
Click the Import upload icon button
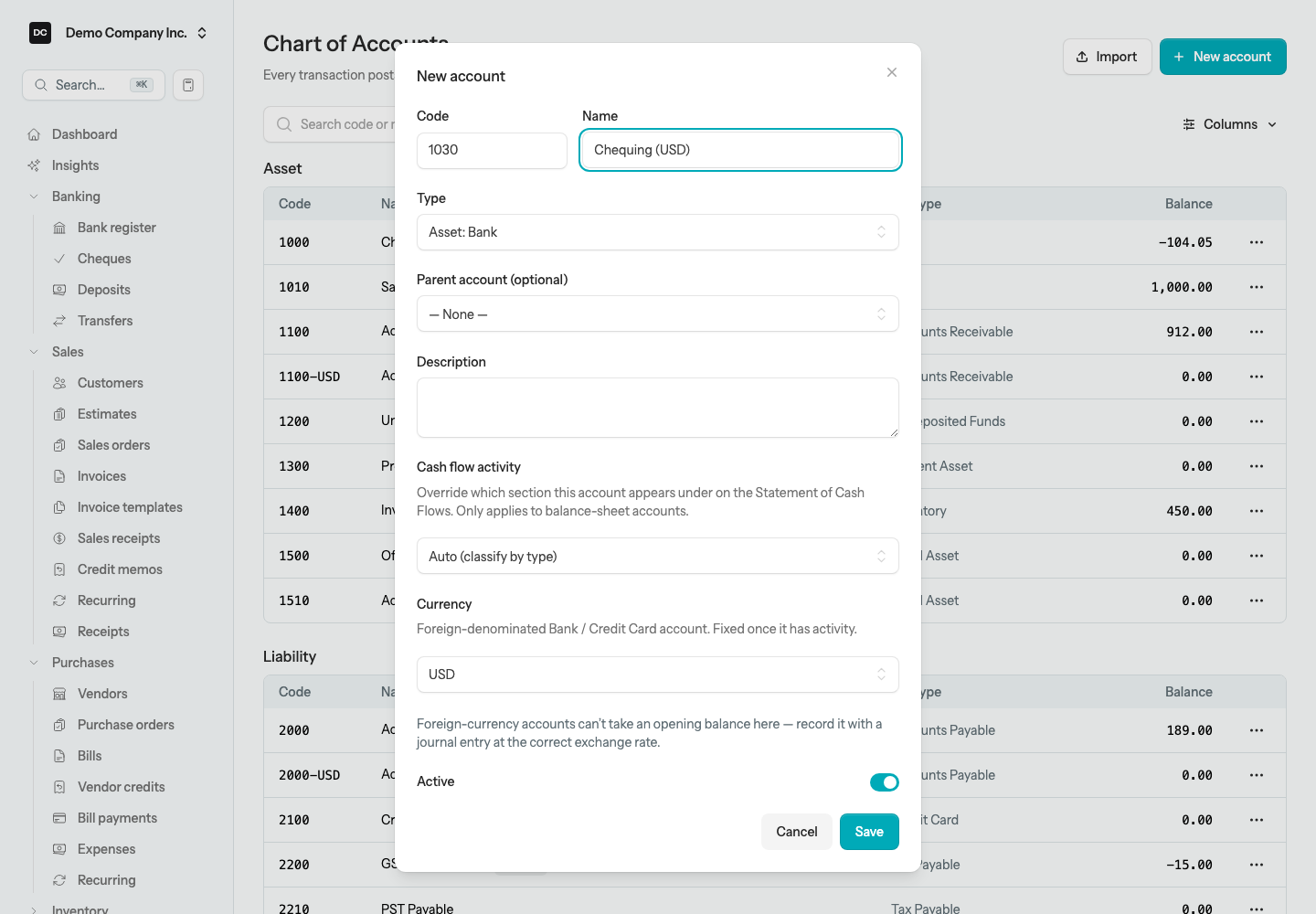tap(1107, 57)
